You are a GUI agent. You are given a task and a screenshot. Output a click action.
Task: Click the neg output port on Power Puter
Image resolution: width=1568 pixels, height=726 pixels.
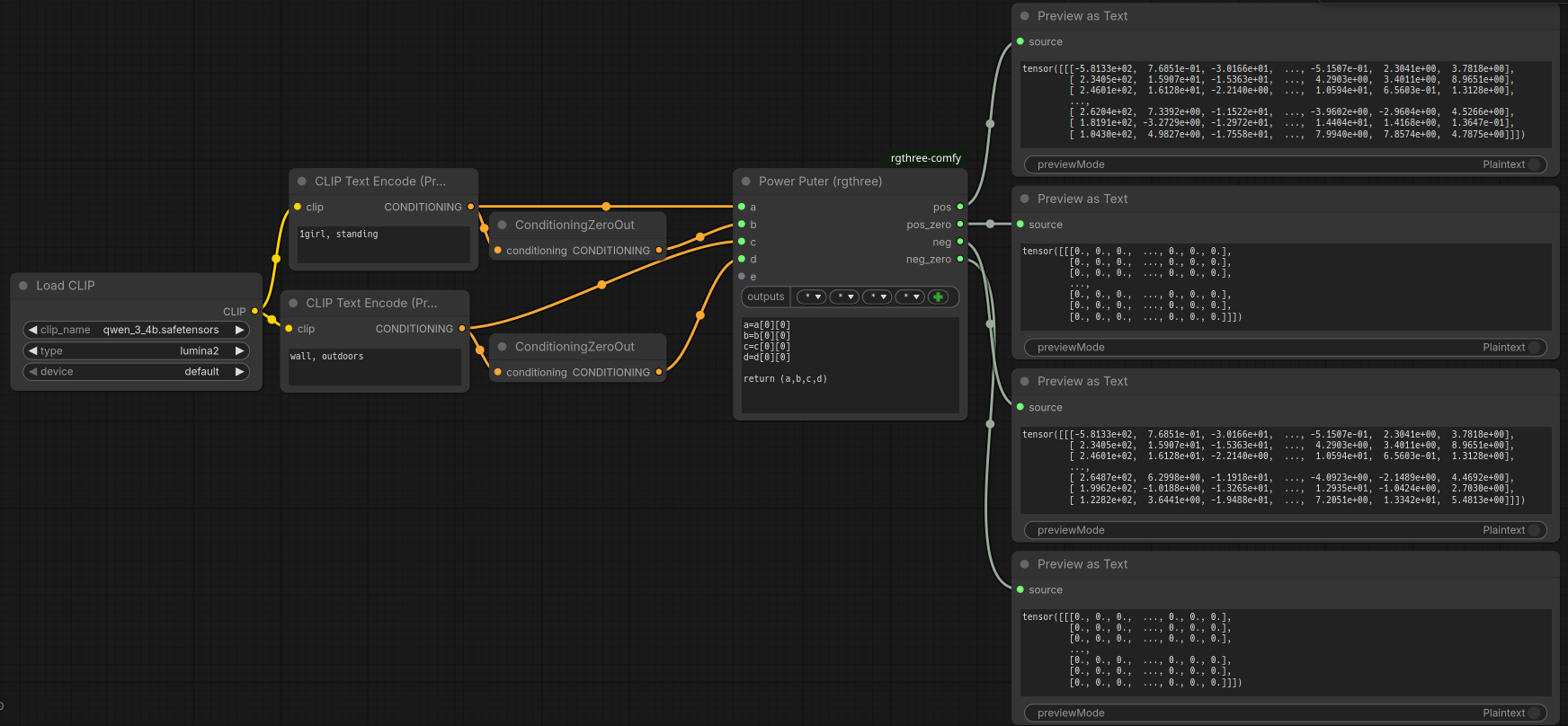click(x=960, y=242)
